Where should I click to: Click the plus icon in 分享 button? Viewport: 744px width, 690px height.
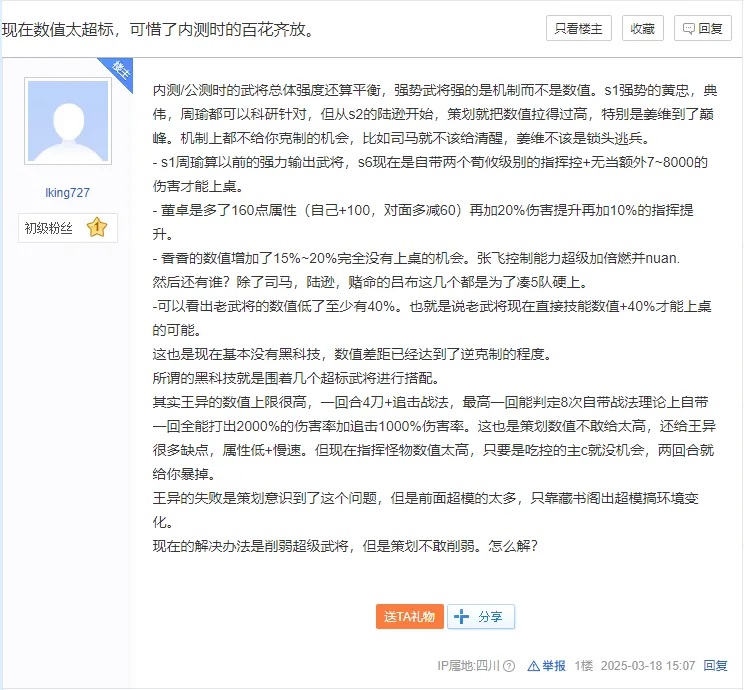point(461,616)
